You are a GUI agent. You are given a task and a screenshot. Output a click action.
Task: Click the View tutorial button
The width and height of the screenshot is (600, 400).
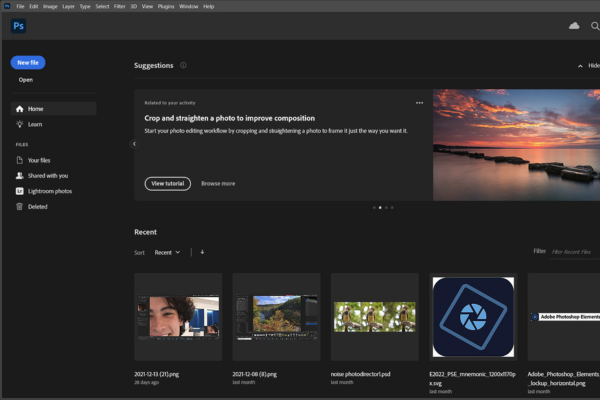click(x=168, y=184)
